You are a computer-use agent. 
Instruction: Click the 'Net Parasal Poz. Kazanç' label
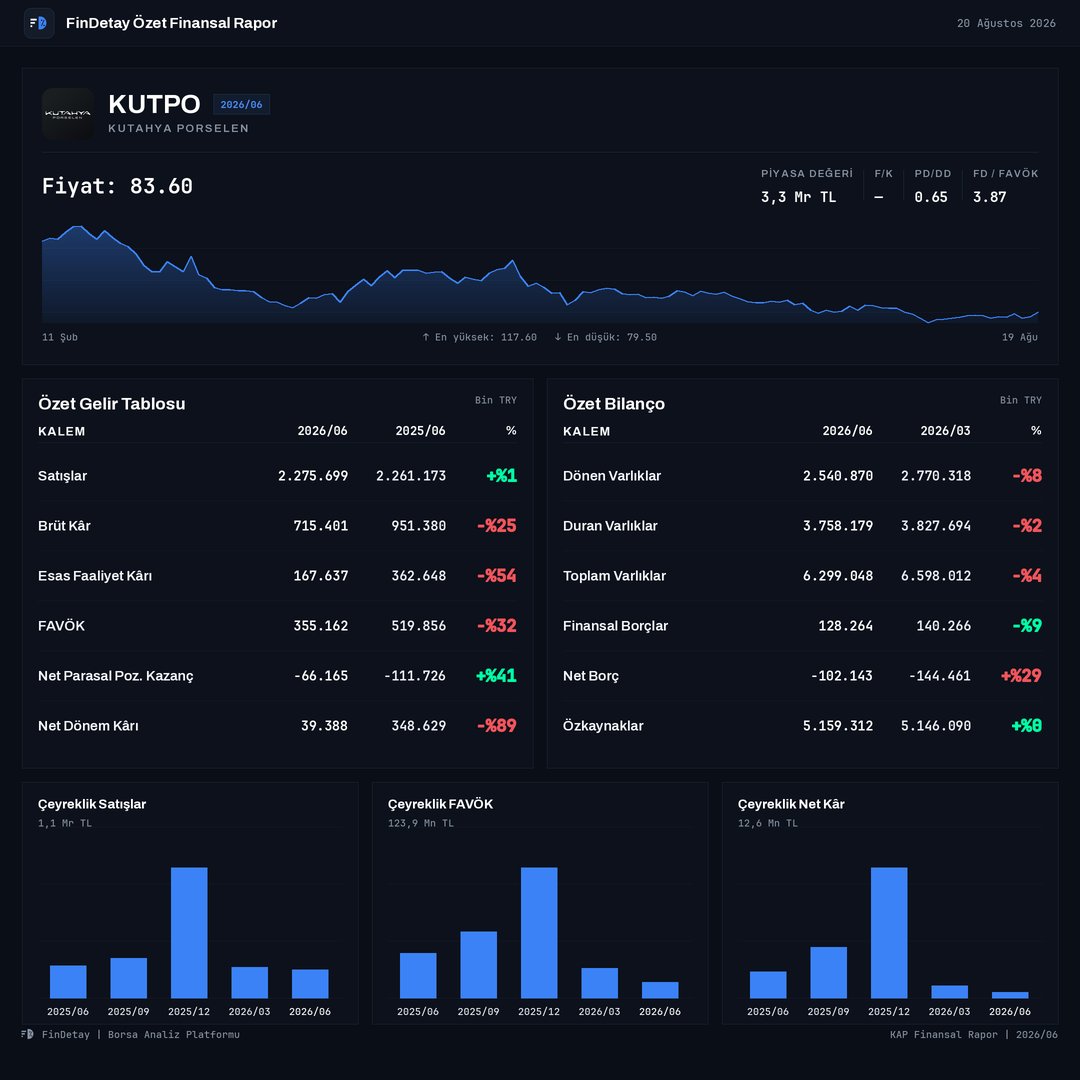tap(116, 676)
